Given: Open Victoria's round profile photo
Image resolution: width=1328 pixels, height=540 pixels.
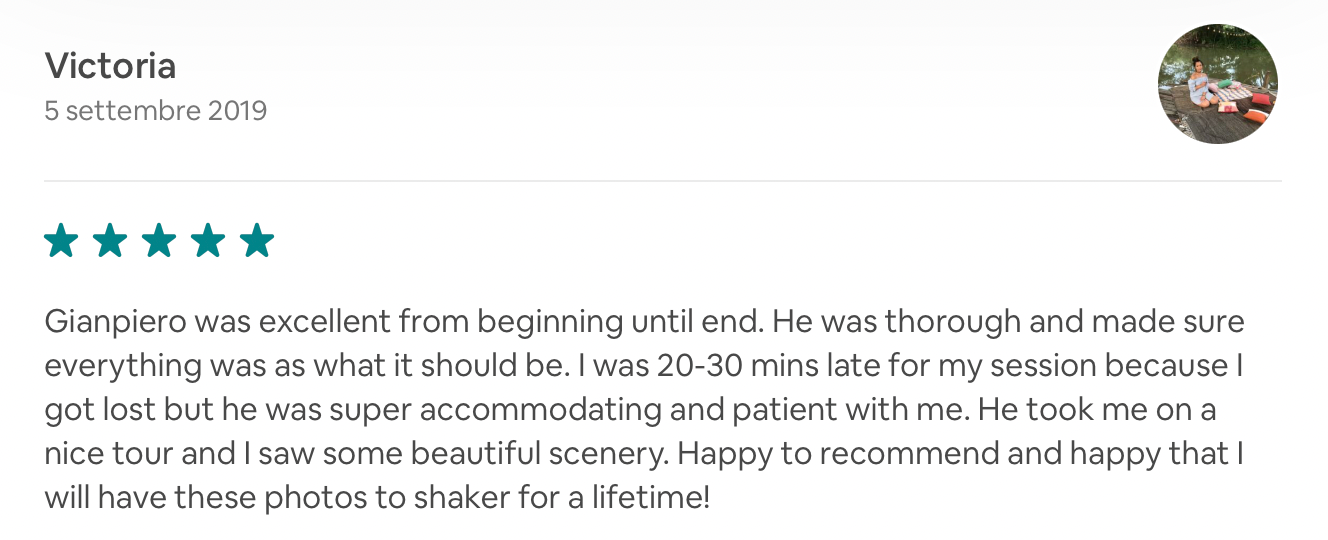Looking at the screenshot, I should (1217, 84).
